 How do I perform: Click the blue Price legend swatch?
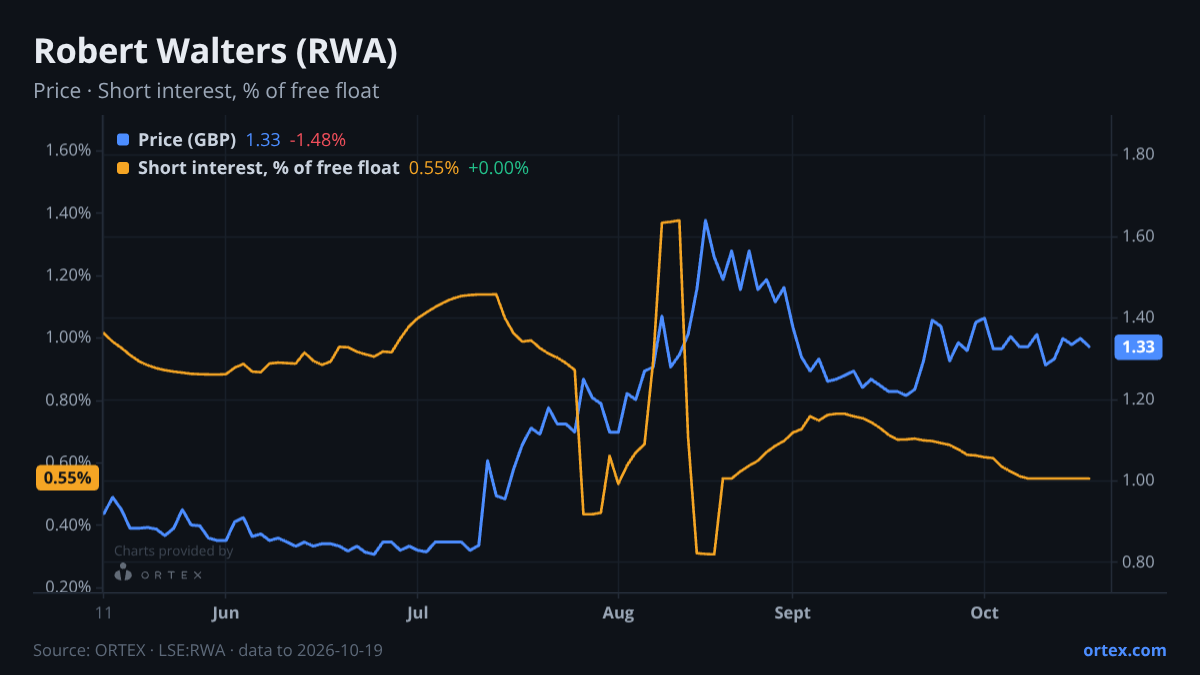click(x=123, y=140)
